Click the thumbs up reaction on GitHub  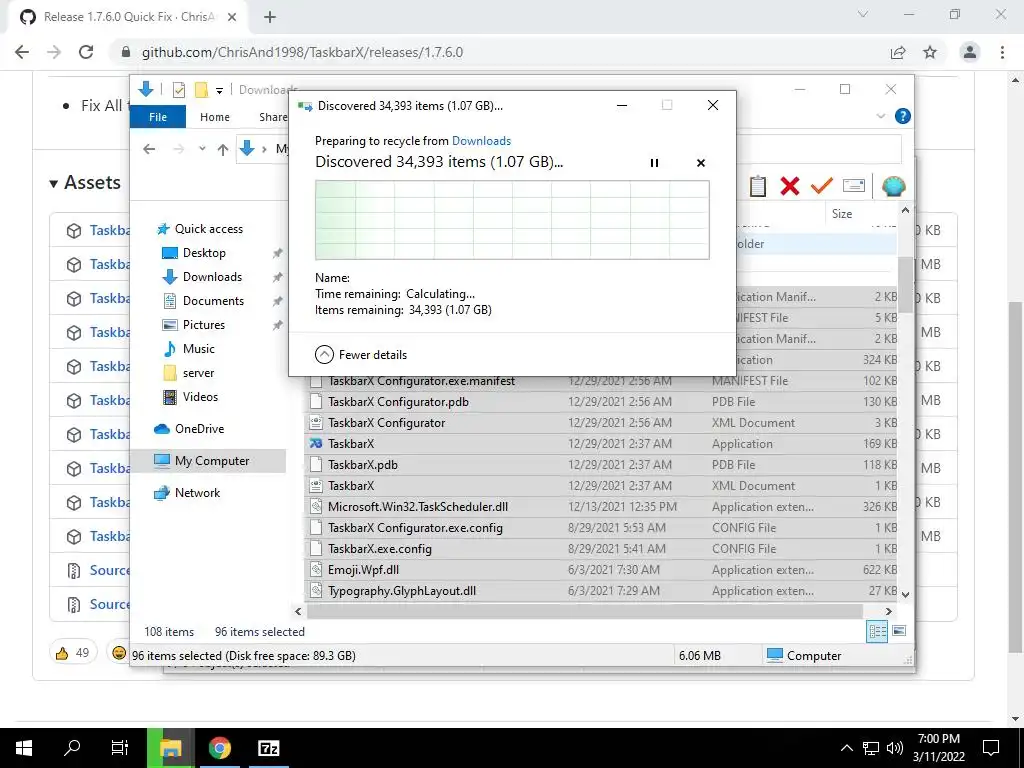click(72, 652)
